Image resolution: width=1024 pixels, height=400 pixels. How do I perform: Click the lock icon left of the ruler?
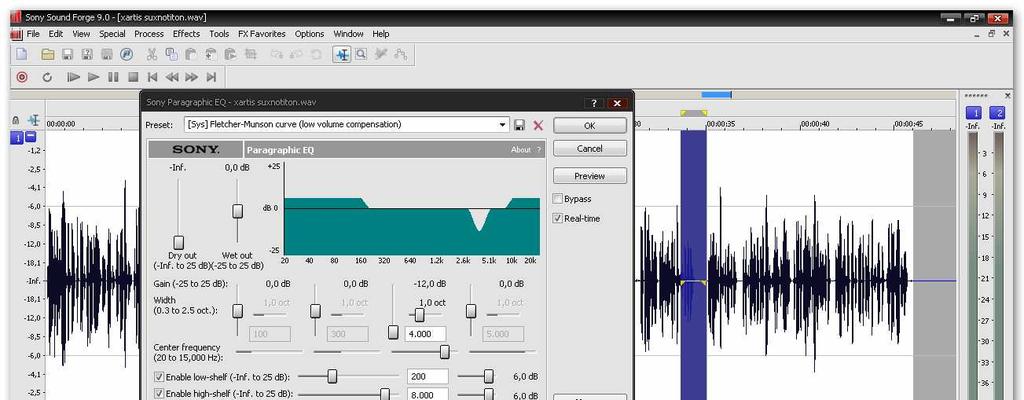pos(16,121)
